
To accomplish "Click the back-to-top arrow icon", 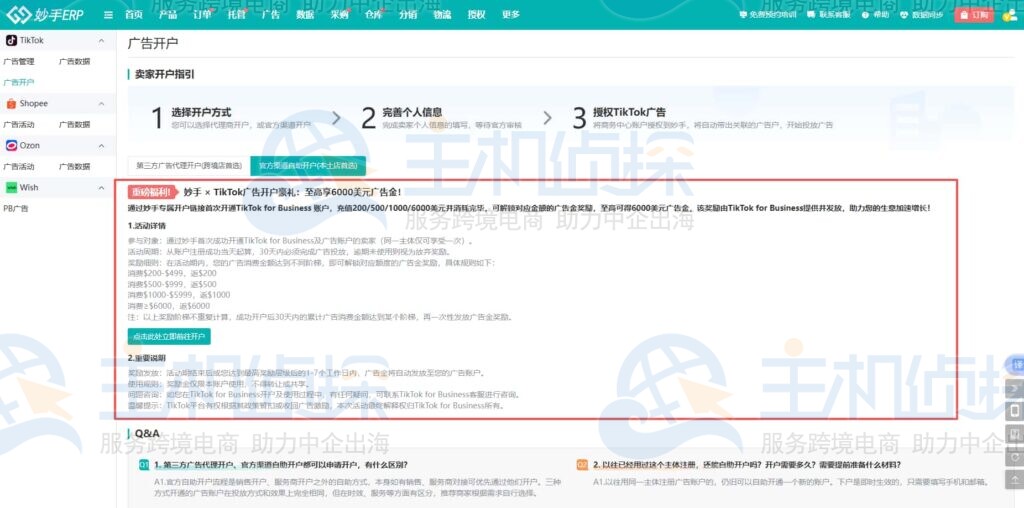I will 1014,480.
